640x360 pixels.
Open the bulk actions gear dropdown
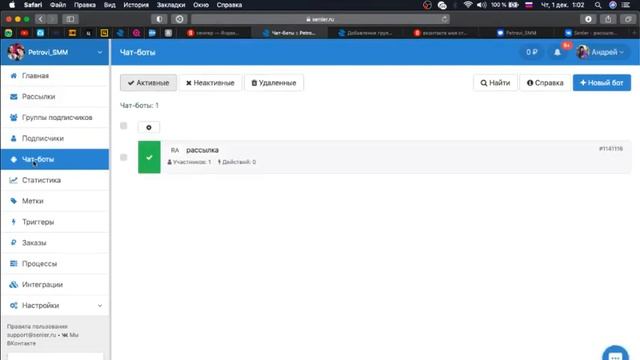coord(149,127)
